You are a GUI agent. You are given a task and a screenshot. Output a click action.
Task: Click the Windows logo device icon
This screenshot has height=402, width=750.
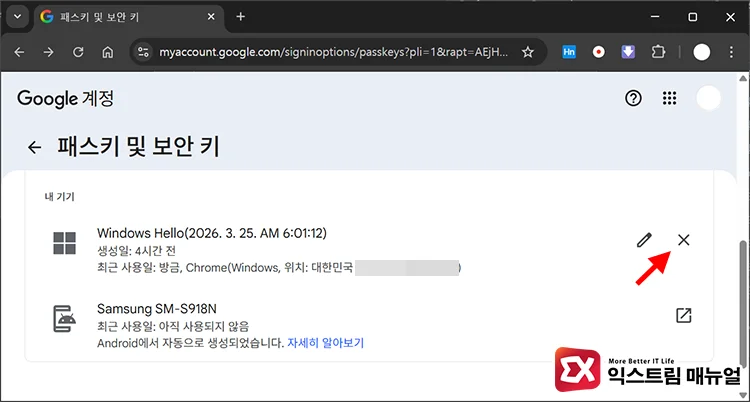tap(65, 243)
